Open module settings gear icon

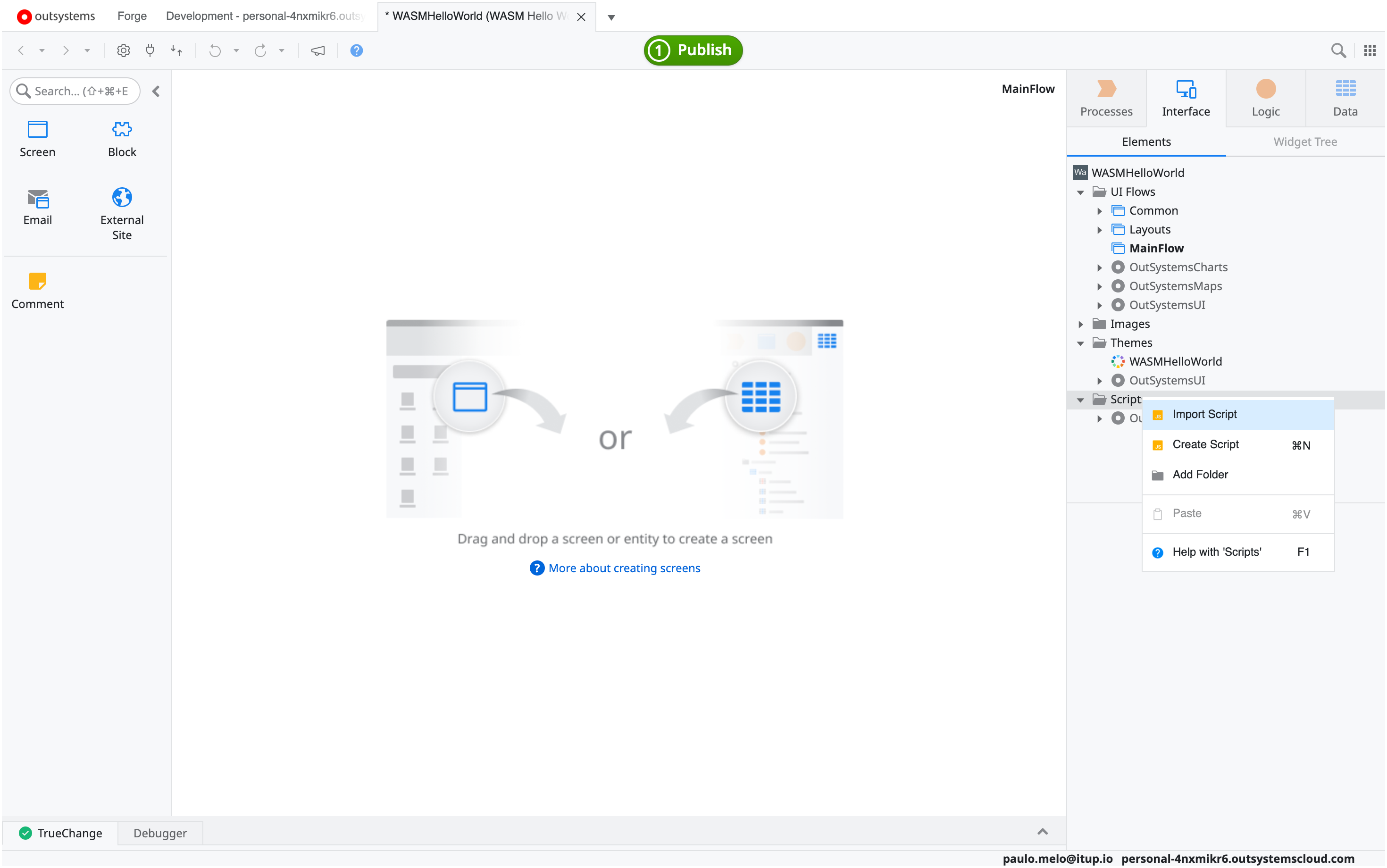123,50
